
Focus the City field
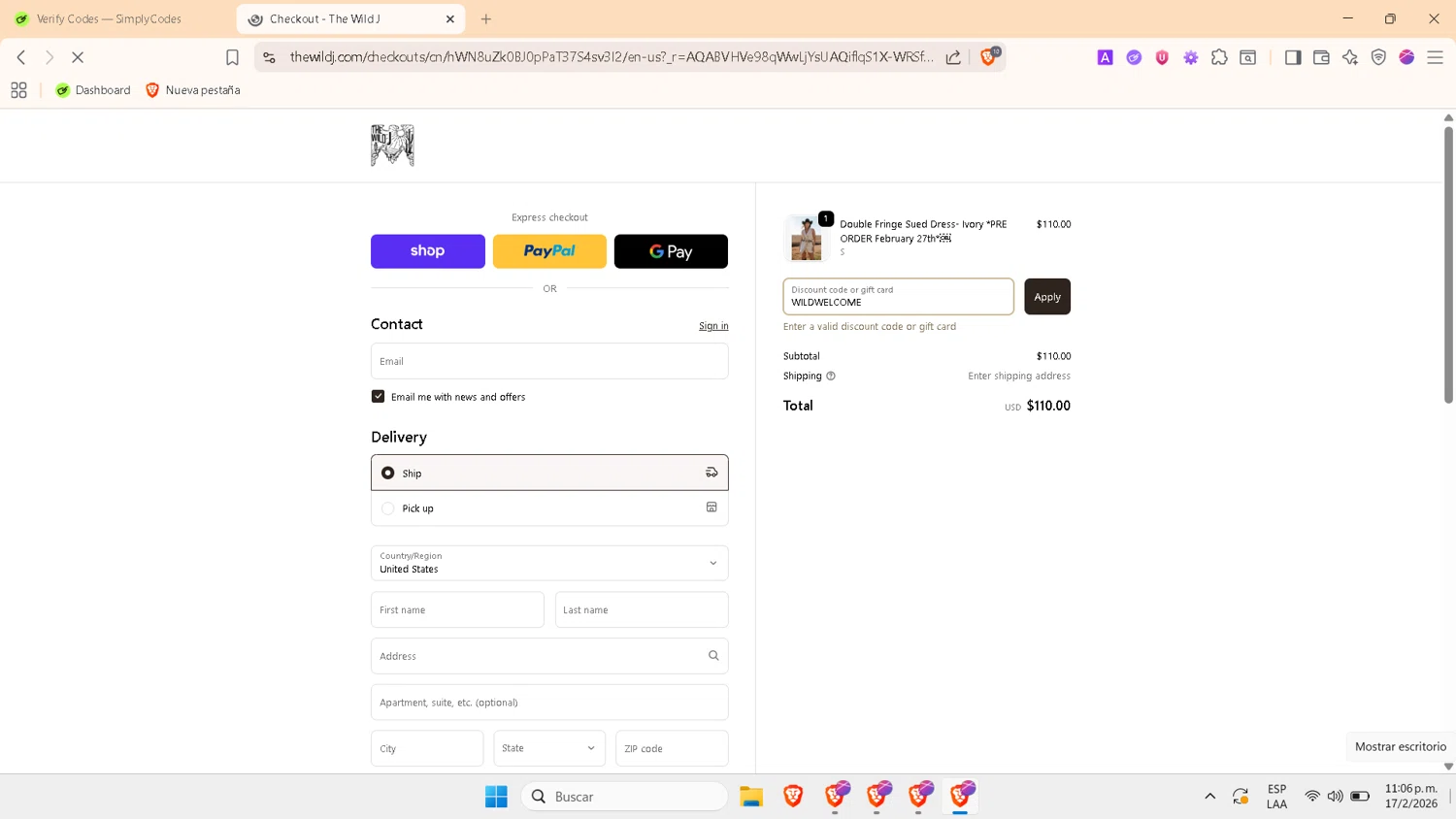click(x=427, y=748)
